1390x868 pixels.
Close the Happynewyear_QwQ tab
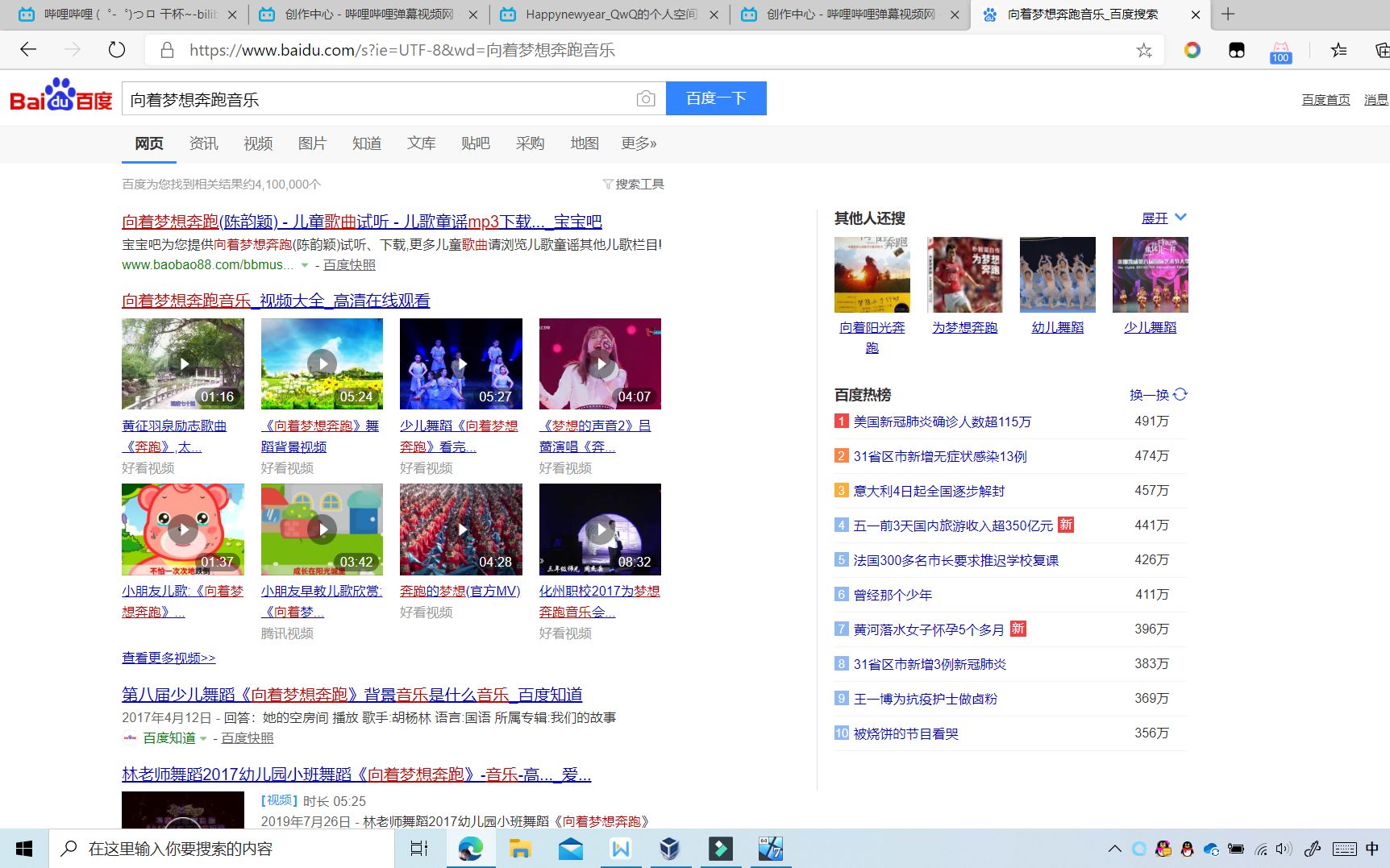coord(714,15)
